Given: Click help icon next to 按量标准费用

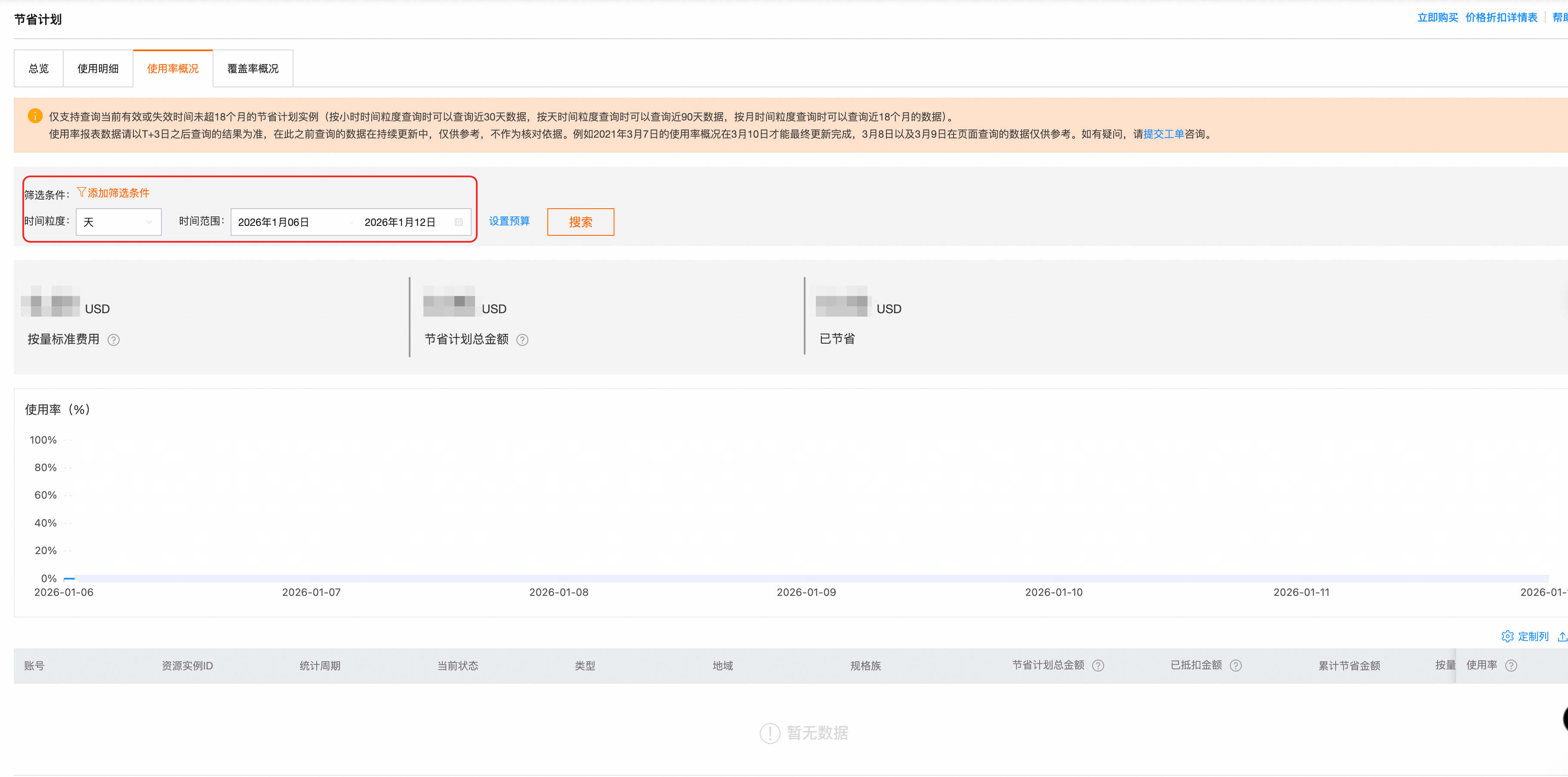Looking at the screenshot, I should pyautogui.click(x=113, y=340).
